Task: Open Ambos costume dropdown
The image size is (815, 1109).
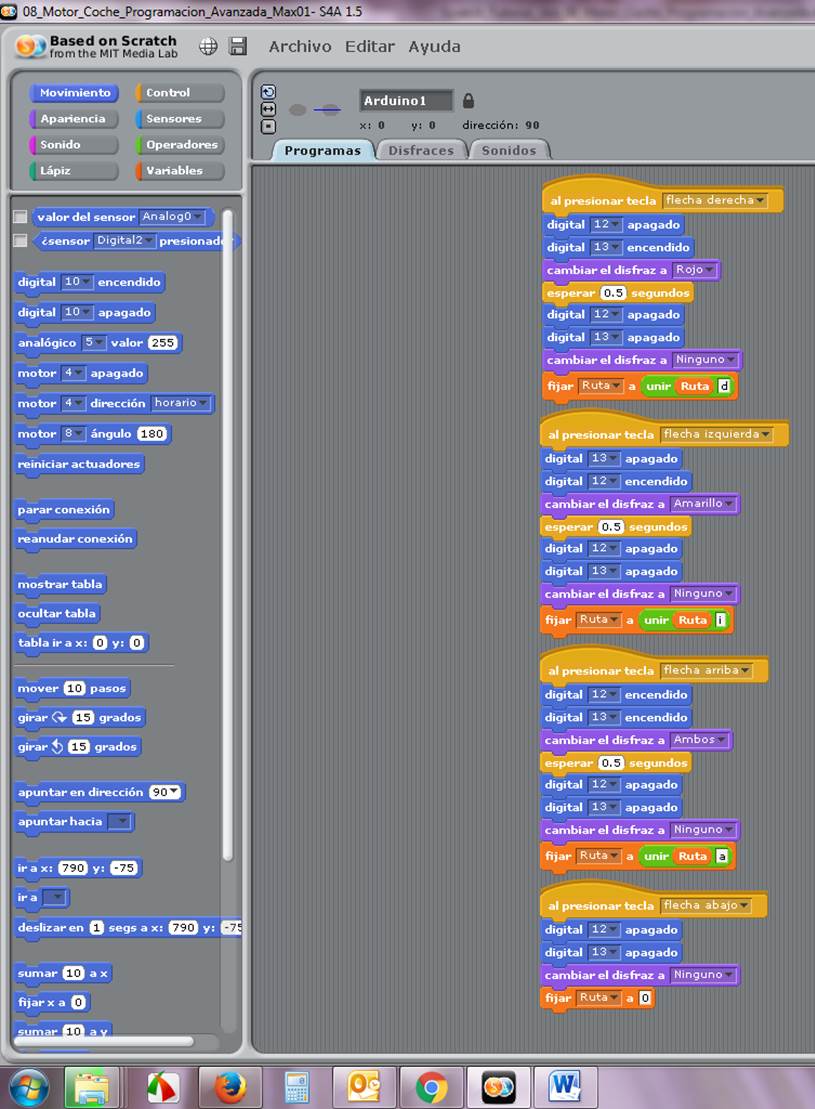Action: (x=699, y=740)
